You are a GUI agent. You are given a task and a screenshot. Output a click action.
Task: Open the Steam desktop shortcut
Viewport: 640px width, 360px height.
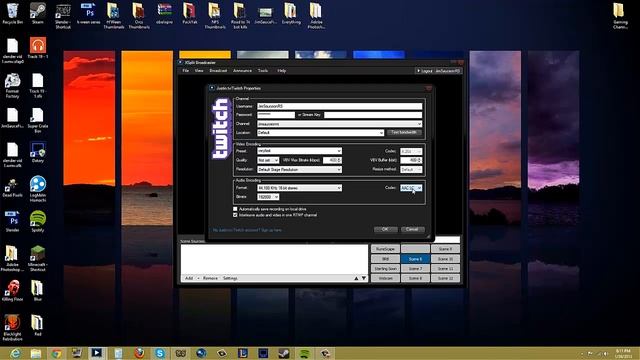[x=38, y=13]
